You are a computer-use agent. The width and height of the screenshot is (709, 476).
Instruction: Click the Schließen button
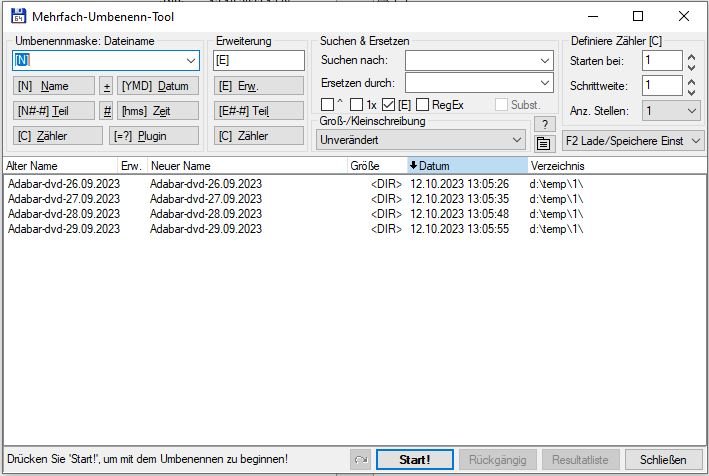[663, 460]
